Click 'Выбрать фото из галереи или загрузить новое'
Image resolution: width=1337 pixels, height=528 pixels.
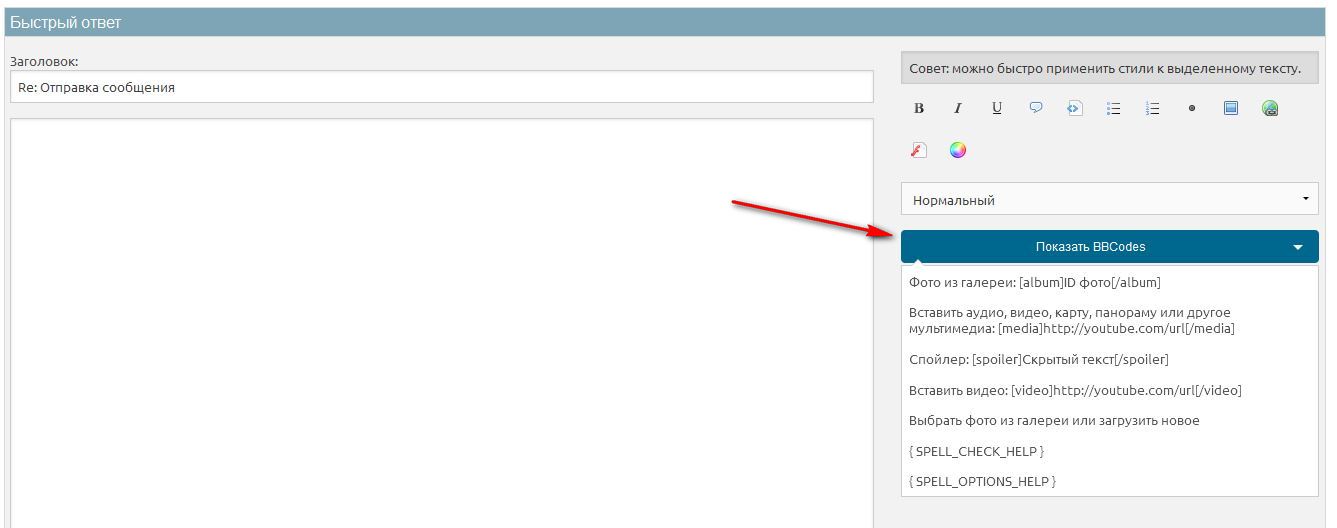(x=1054, y=421)
